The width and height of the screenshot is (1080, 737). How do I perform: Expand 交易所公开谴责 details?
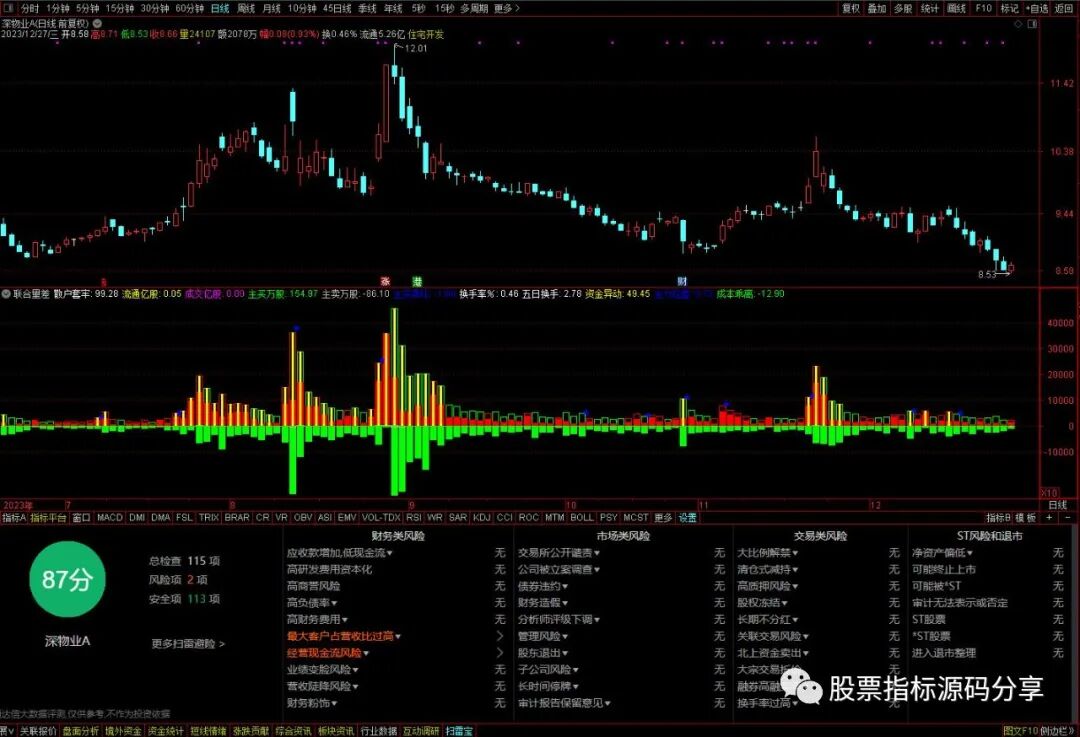[x=559, y=552]
